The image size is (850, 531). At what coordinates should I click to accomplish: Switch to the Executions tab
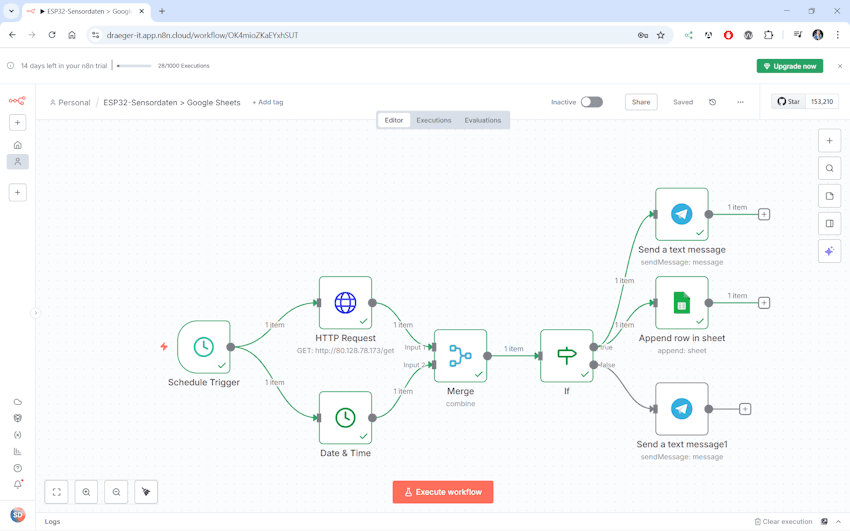pos(434,120)
